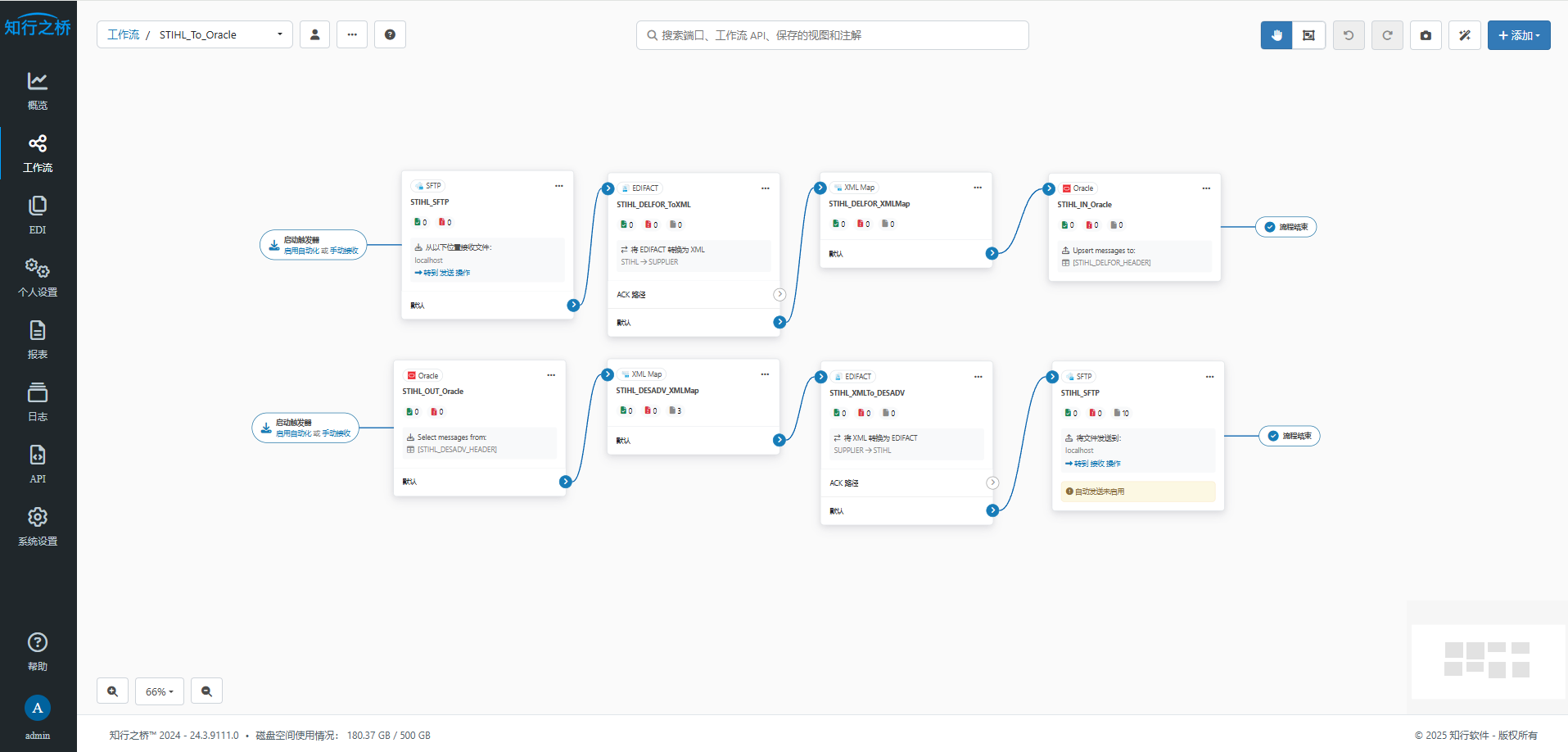Click the redo button
The width and height of the screenshot is (1568, 752).
(x=1387, y=35)
